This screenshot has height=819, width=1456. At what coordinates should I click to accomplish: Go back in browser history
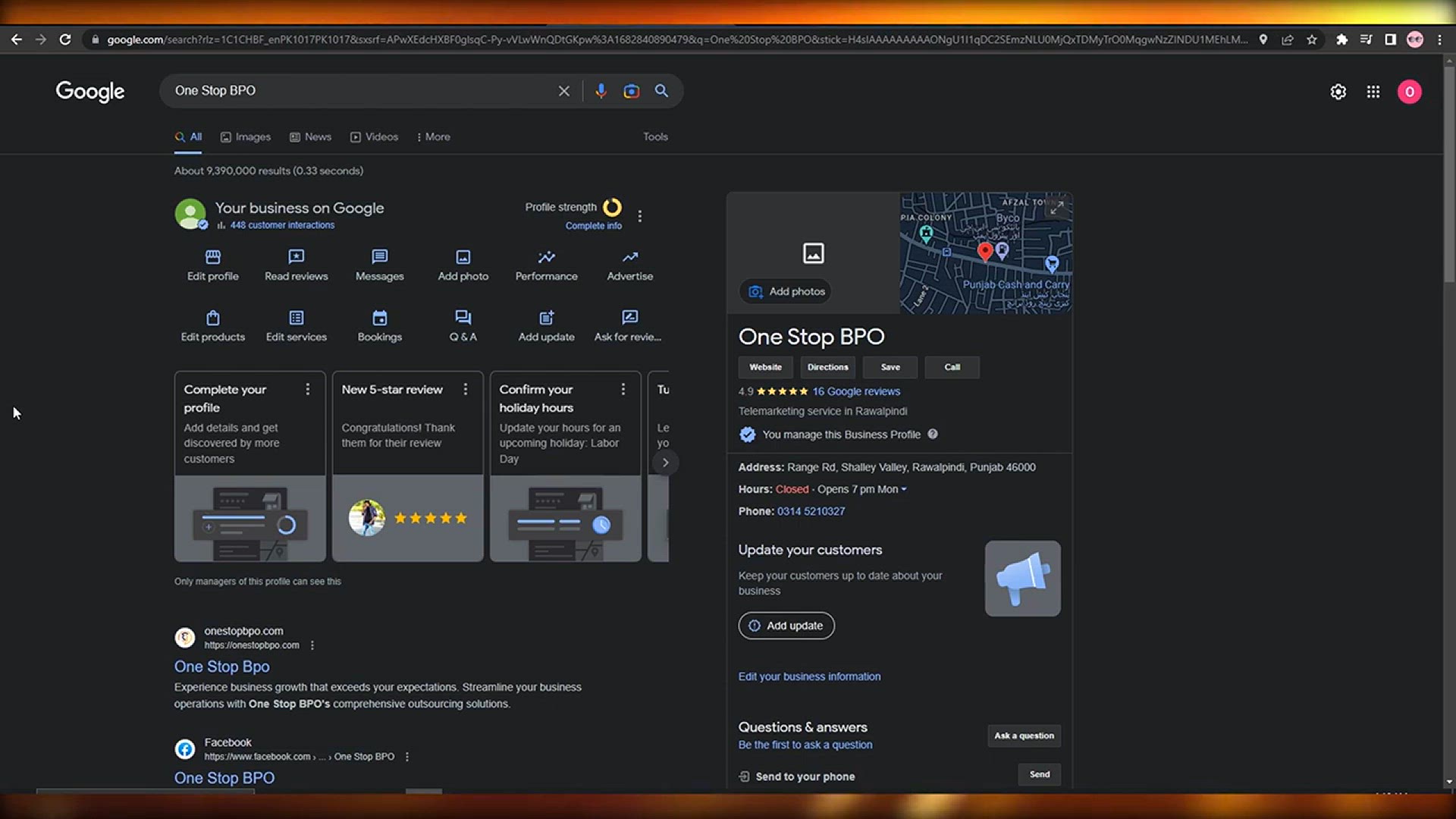click(x=17, y=39)
